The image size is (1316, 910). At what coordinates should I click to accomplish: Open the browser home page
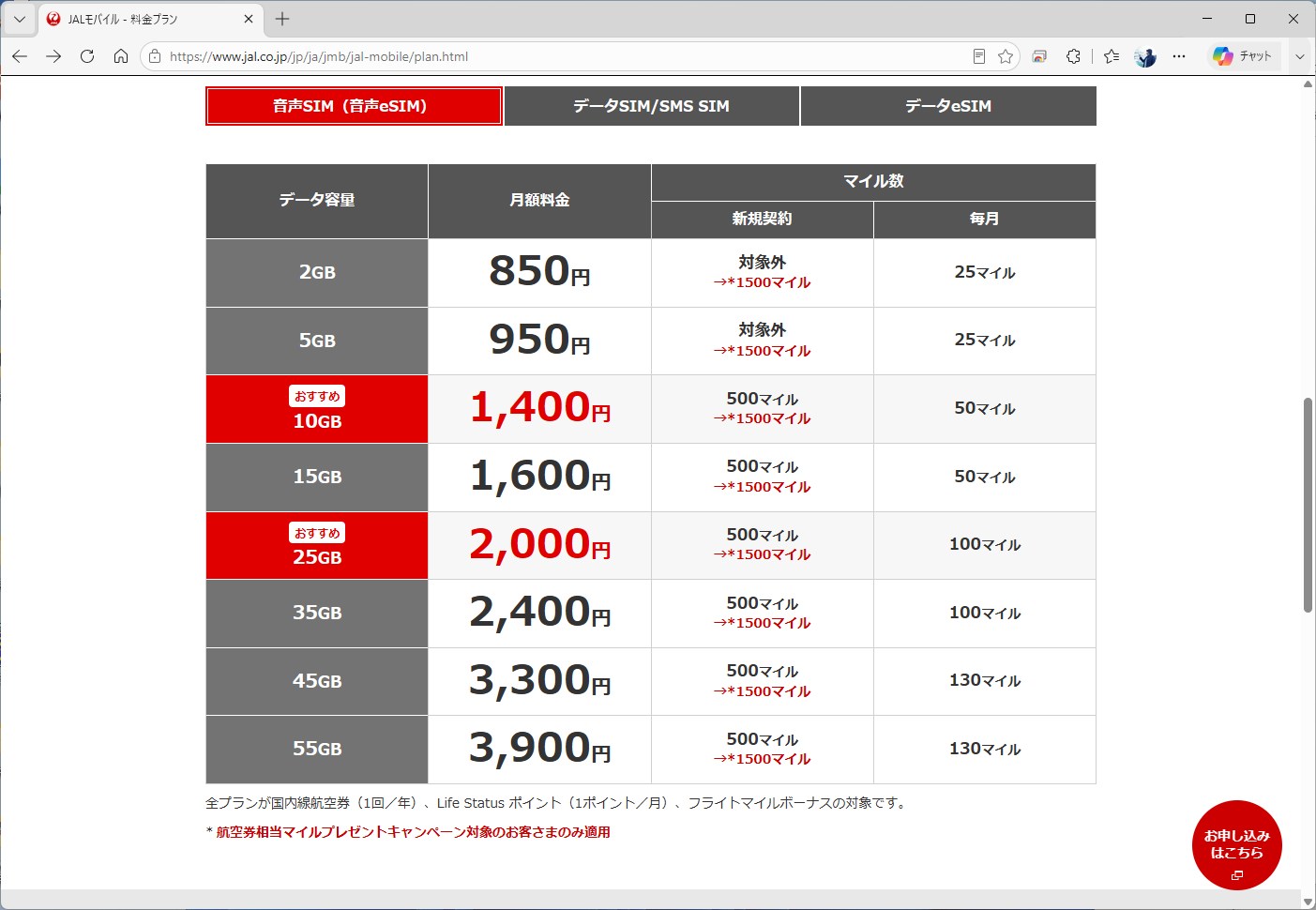(x=121, y=56)
